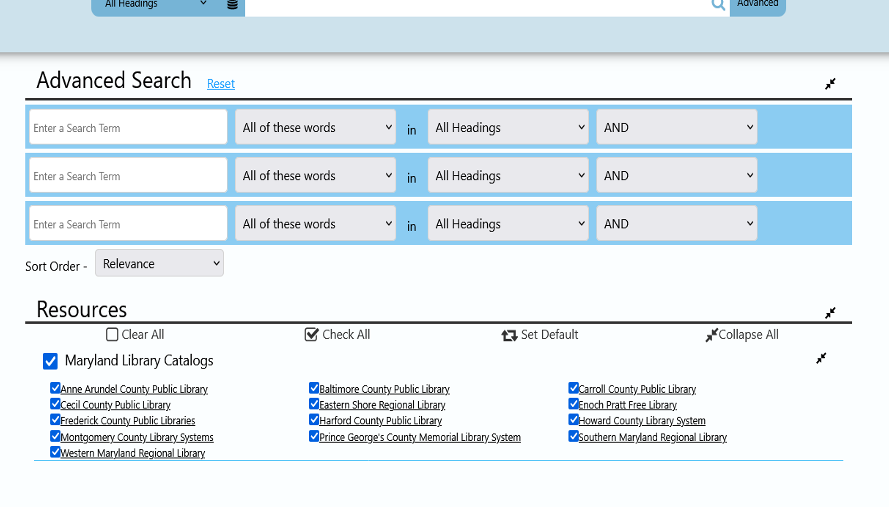Open Howard County Library System link
Screen dimensions: 890x508
(x=642, y=421)
